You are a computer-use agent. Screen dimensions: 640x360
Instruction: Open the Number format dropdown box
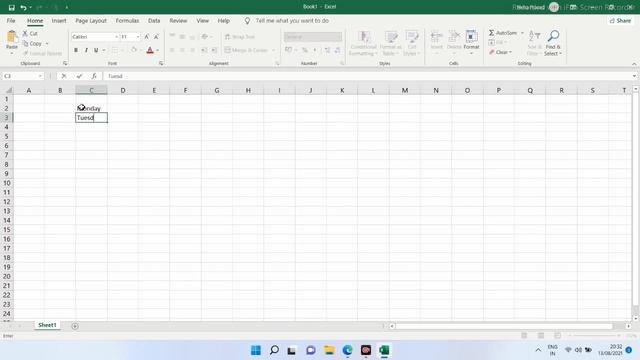pos(313,37)
